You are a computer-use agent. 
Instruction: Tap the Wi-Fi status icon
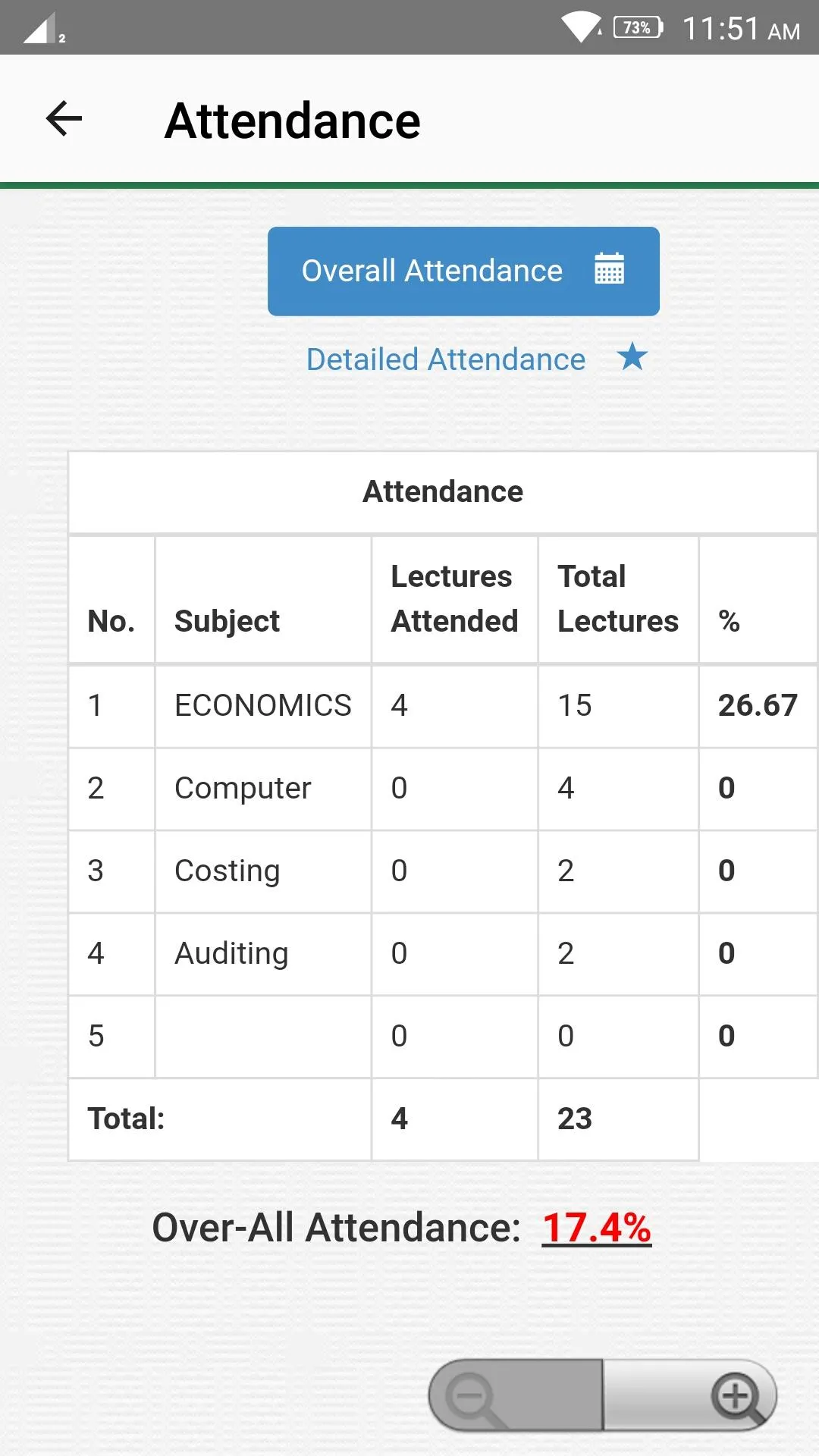coord(582,28)
